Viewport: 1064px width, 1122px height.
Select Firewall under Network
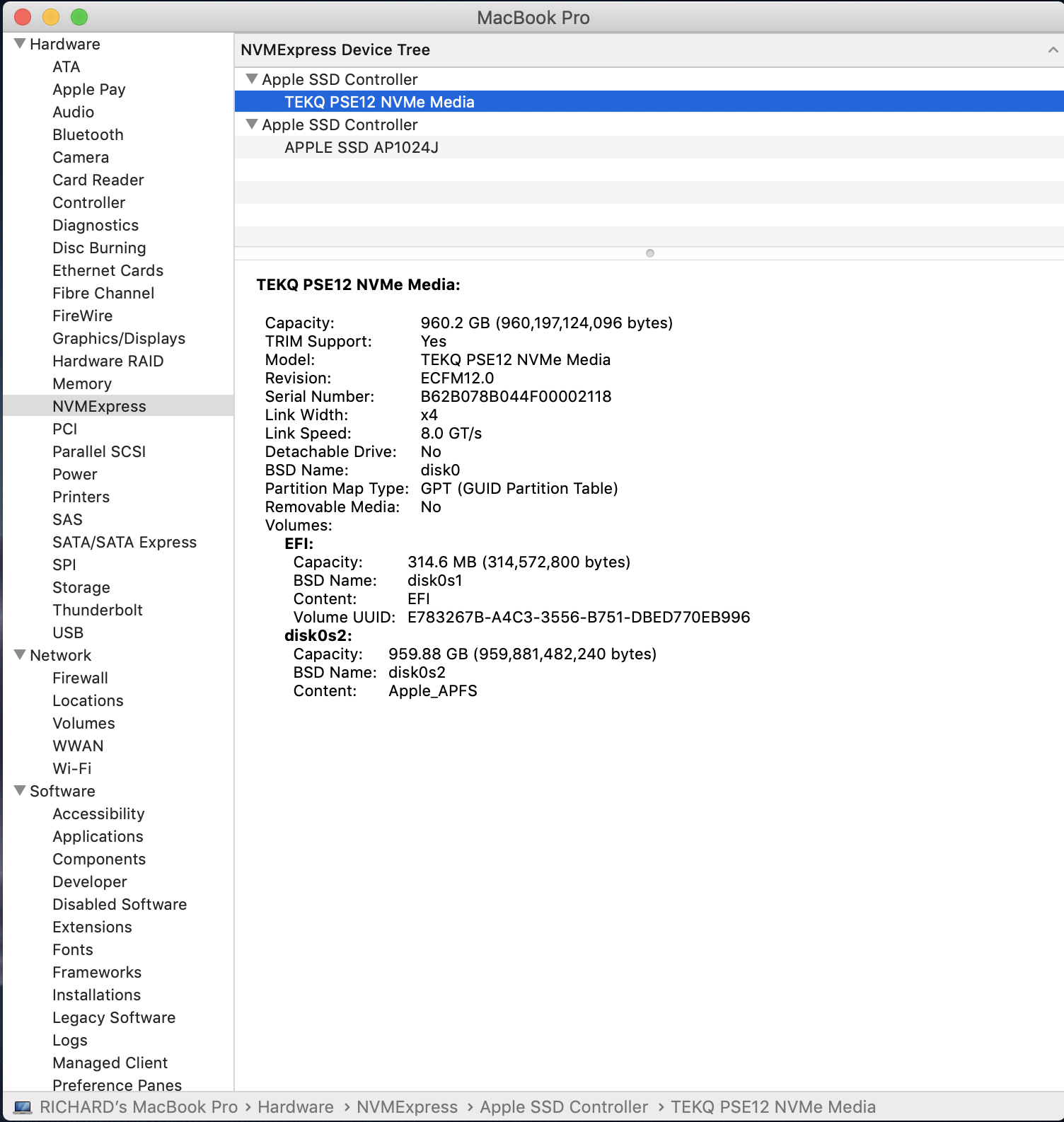(80, 678)
